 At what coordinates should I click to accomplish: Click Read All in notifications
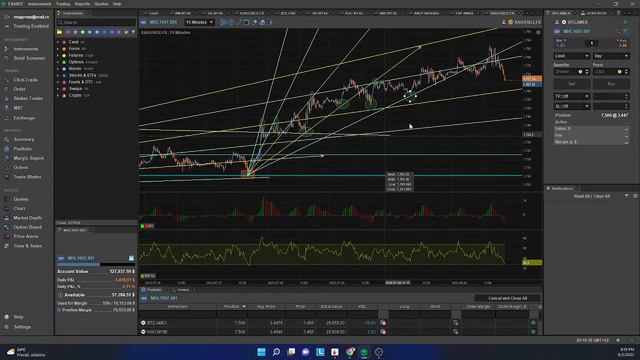tap(582, 196)
